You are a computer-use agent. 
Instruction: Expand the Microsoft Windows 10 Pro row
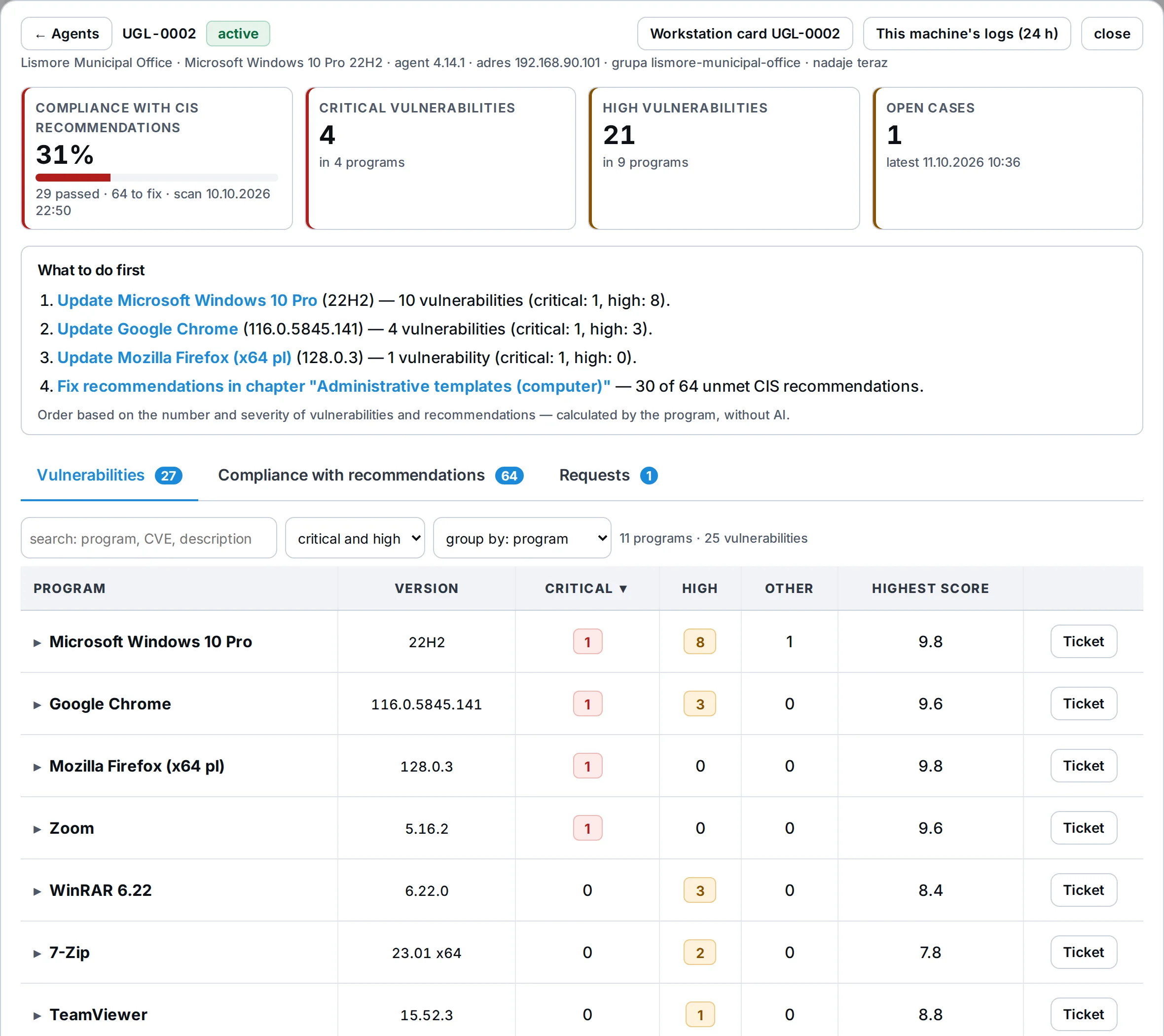click(37, 642)
